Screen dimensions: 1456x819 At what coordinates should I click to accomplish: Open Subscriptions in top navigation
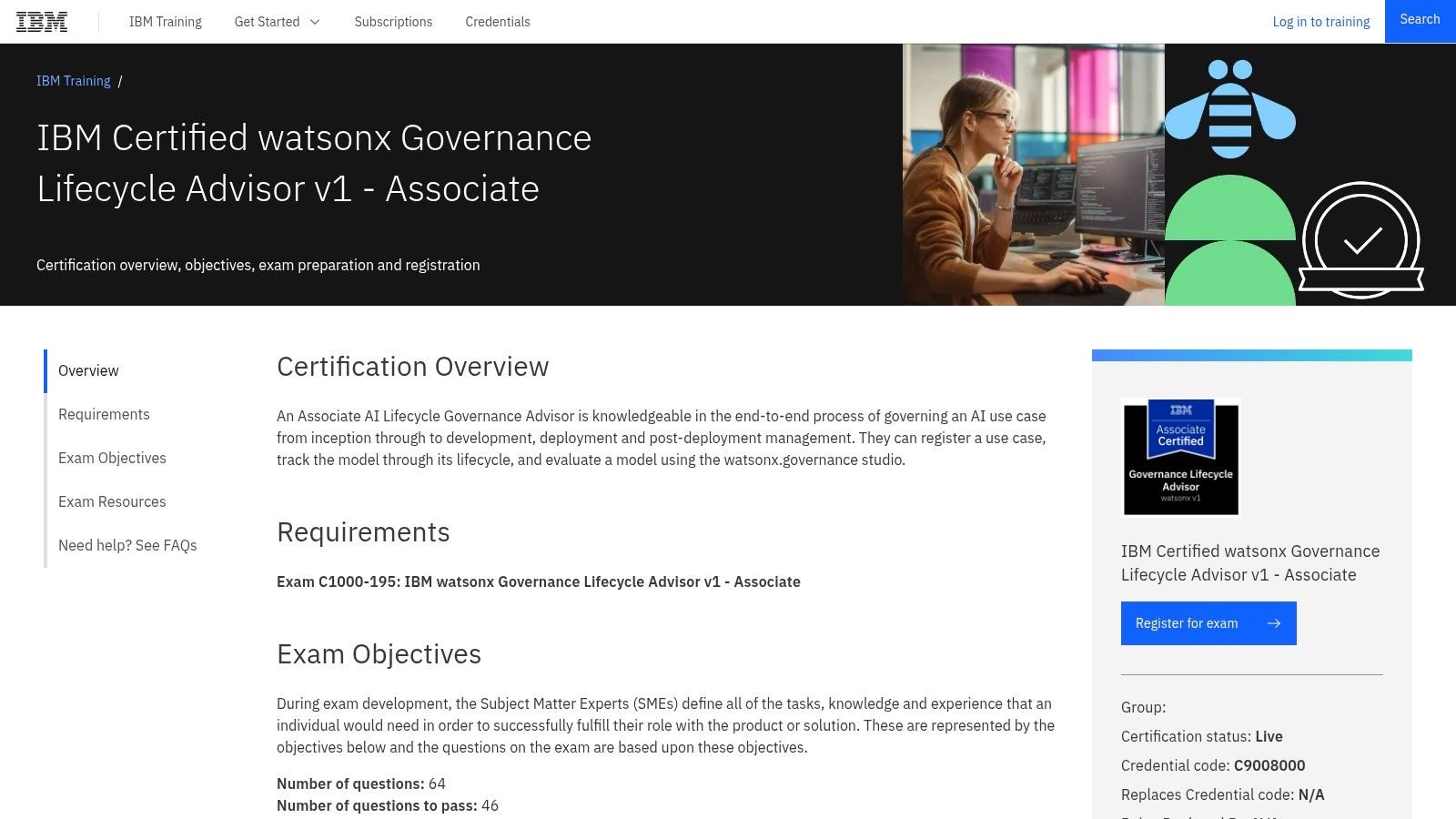pos(393,22)
